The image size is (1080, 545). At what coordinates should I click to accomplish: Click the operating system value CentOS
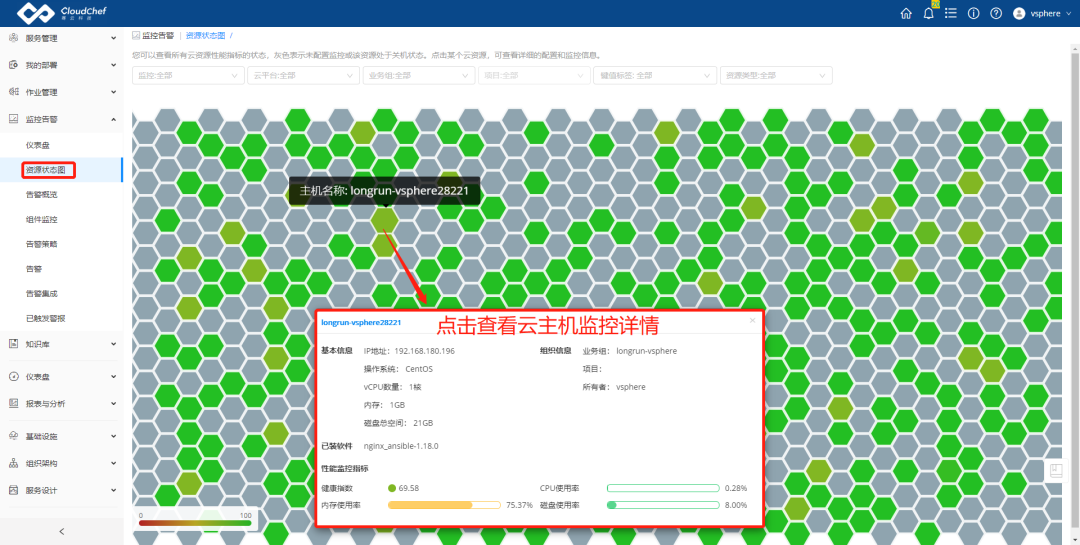click(x=419, y=369)
